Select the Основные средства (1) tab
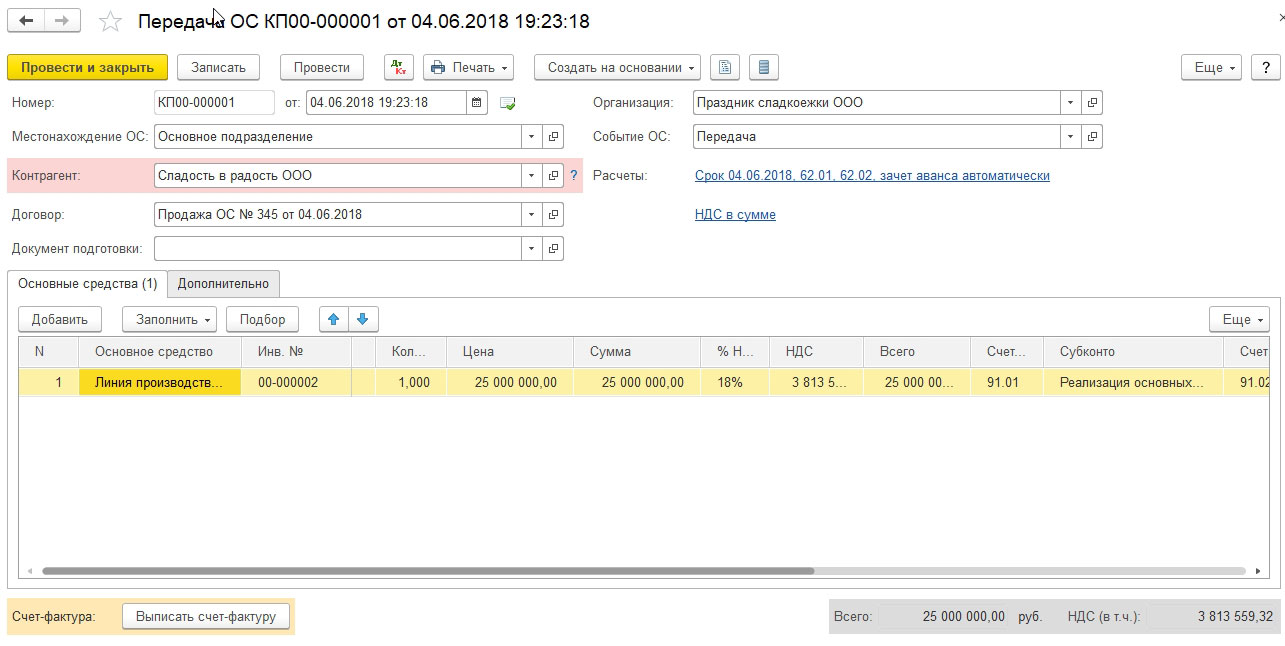Viewport: 1285px width, 646px height. pos(88,283)
